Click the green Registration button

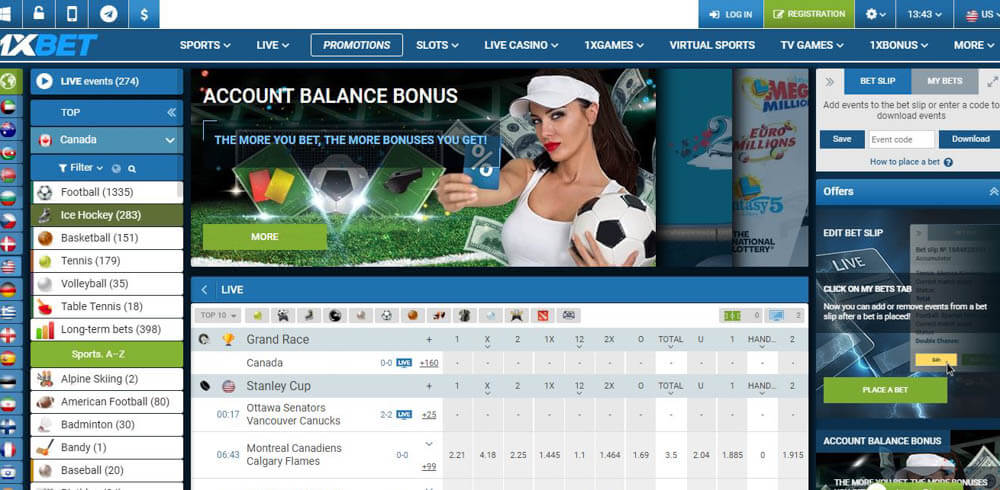809,14
